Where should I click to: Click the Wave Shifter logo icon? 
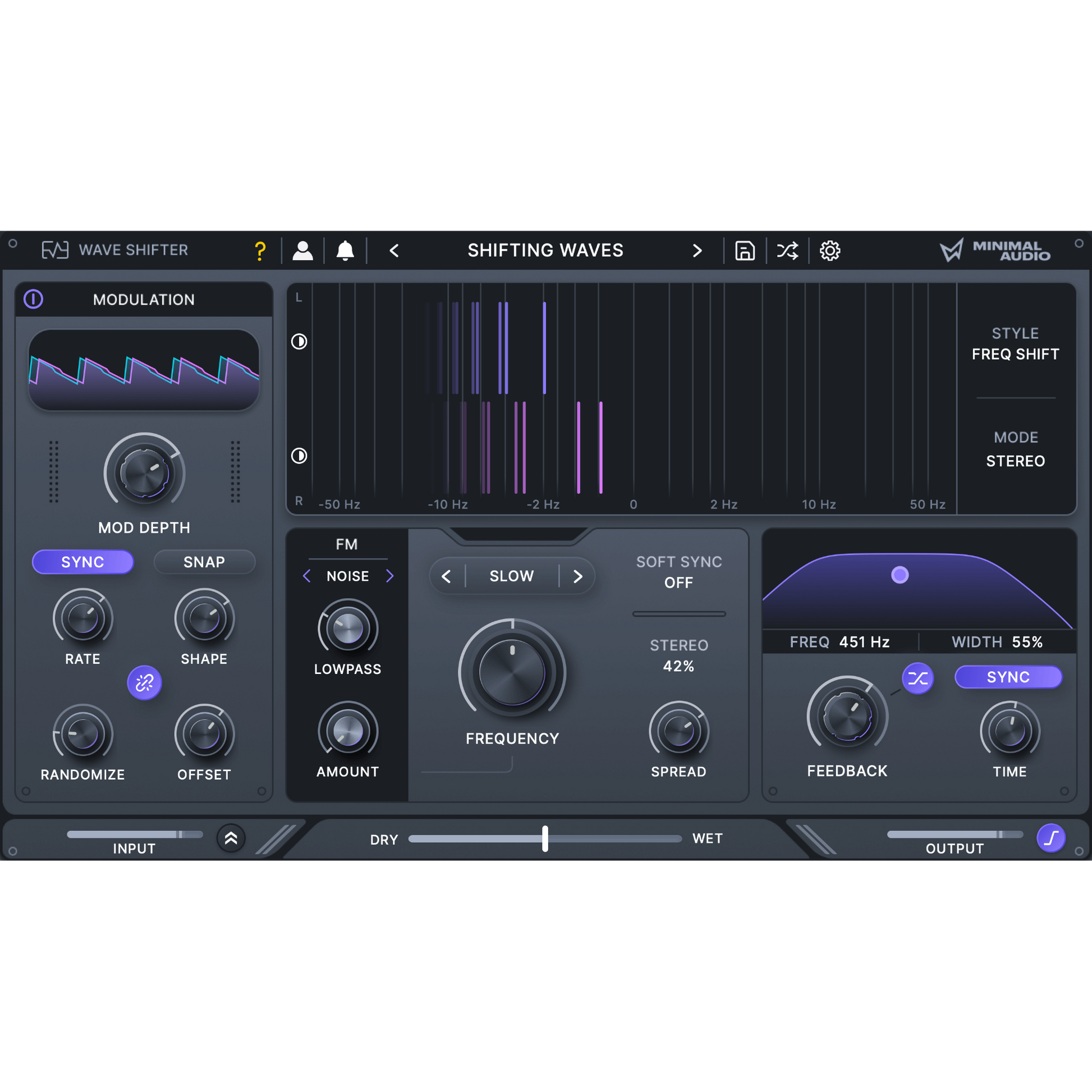pyautogui.click(x=56, y=250)
